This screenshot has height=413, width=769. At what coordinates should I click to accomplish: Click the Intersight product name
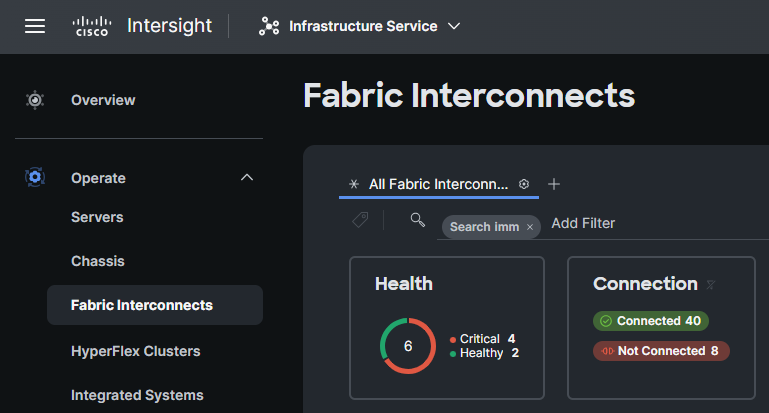tap(169, 26)
